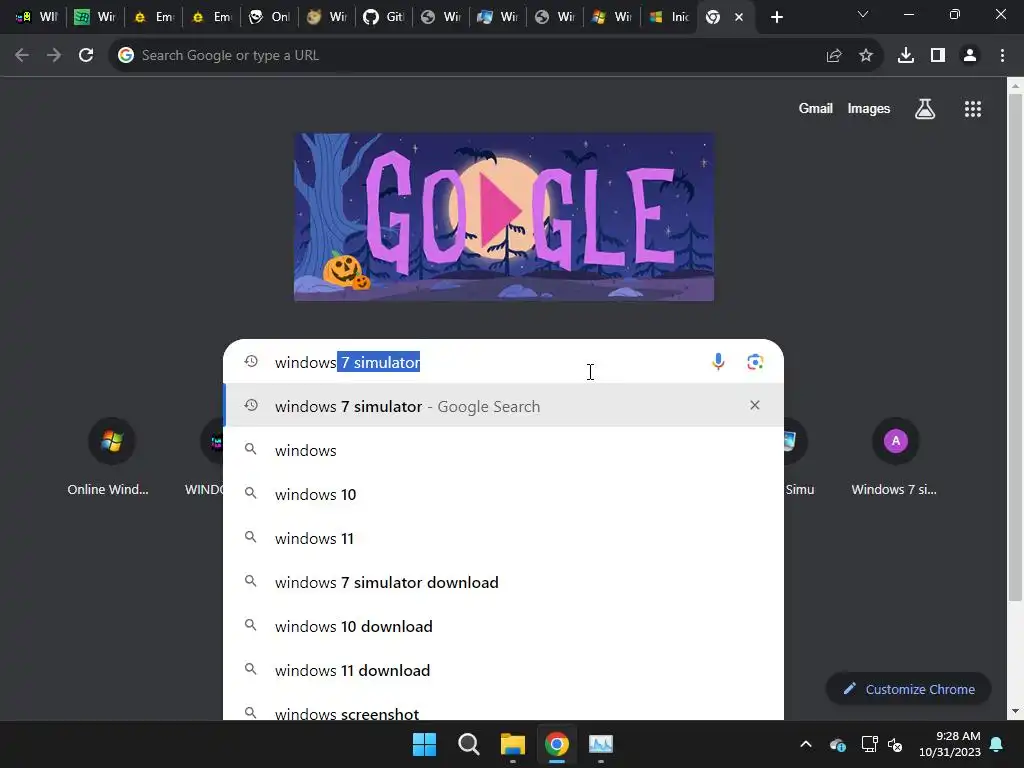Switch to the first 'WIN' tab
This screenshot has width=1024, height=768.
coord(37,17)
